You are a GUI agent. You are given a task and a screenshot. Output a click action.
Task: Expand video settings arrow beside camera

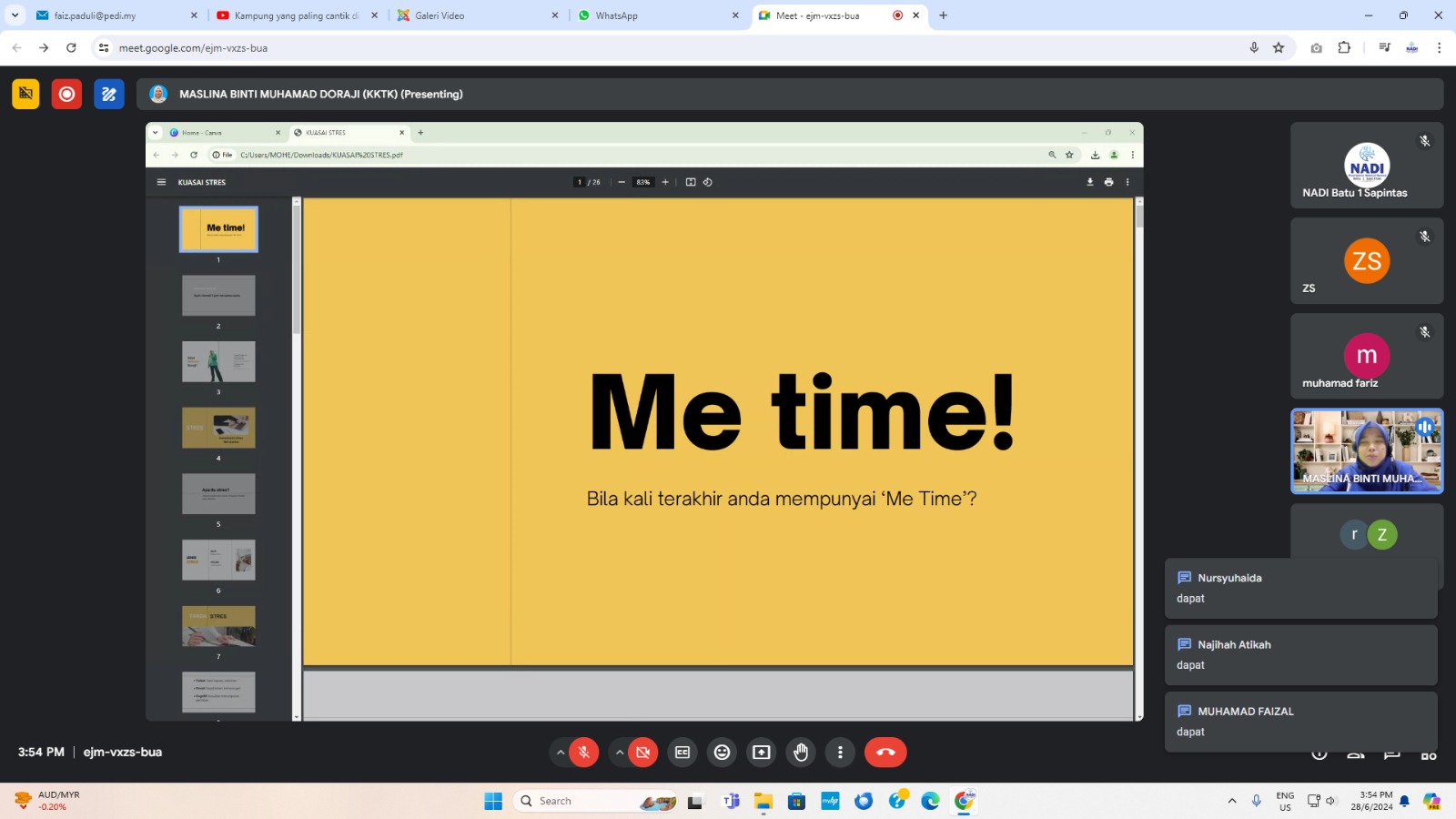(620, 752)
